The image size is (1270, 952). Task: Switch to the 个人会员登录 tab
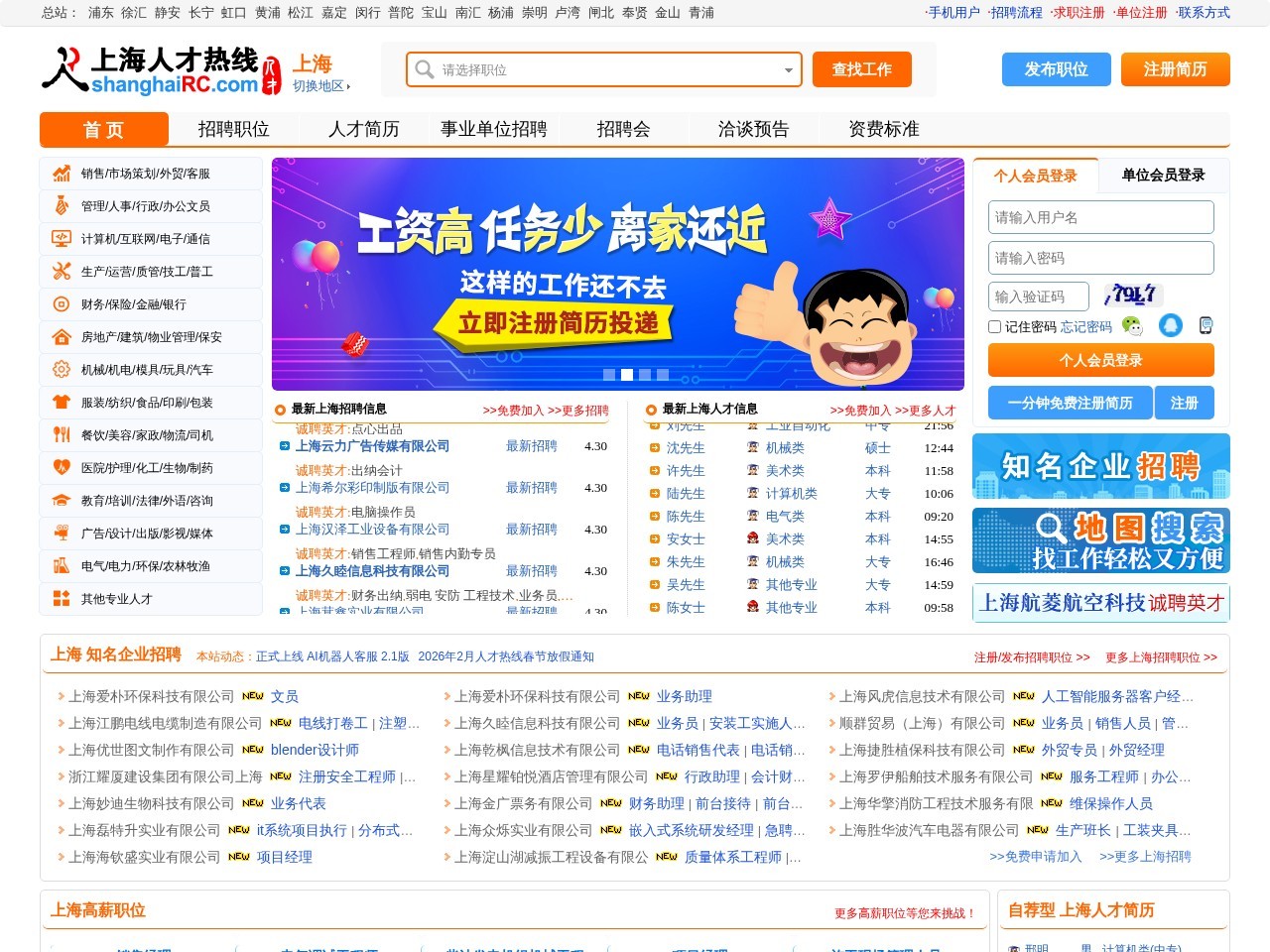tap(1036, 176)
